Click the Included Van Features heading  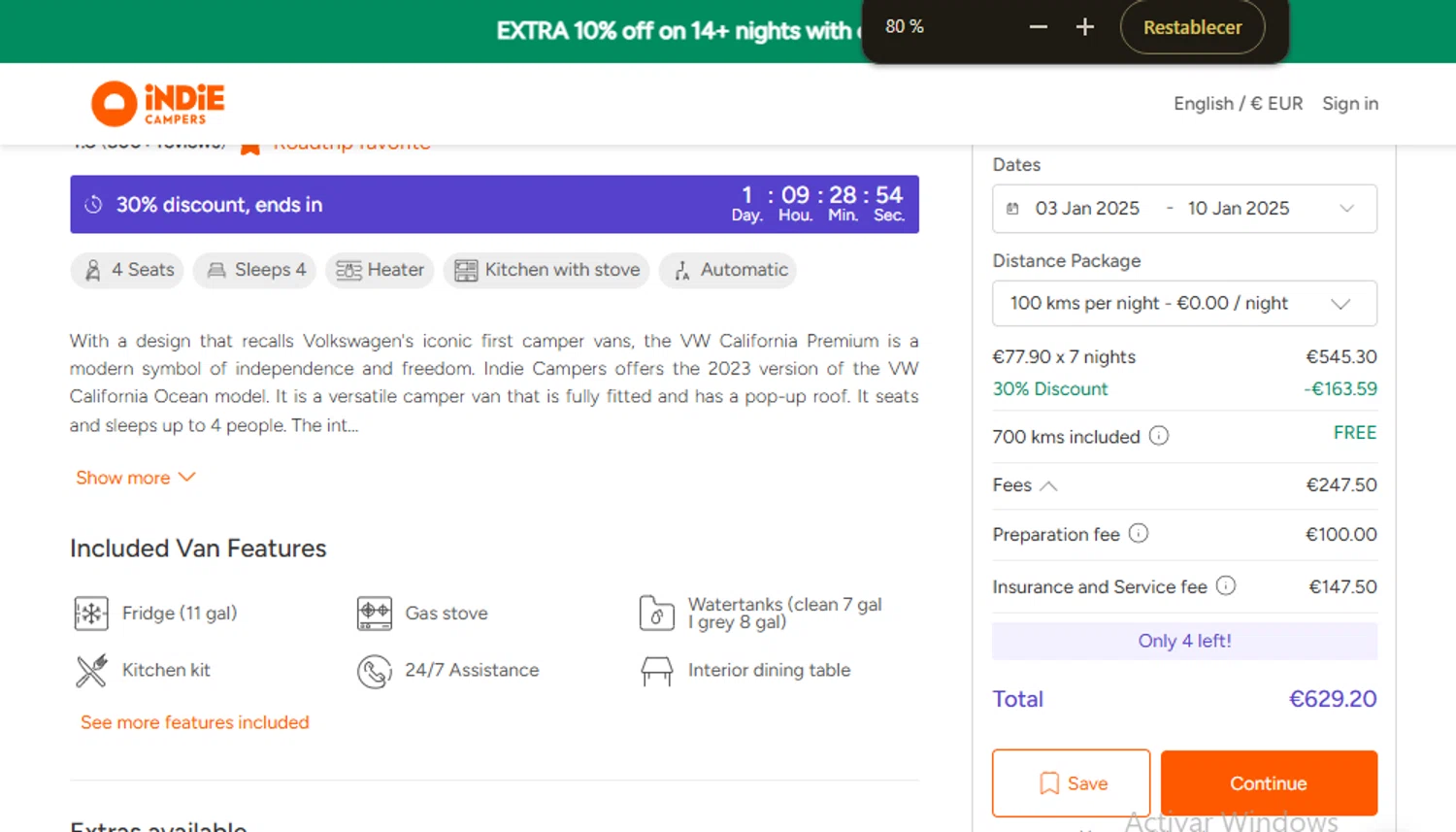coord(198,549)
